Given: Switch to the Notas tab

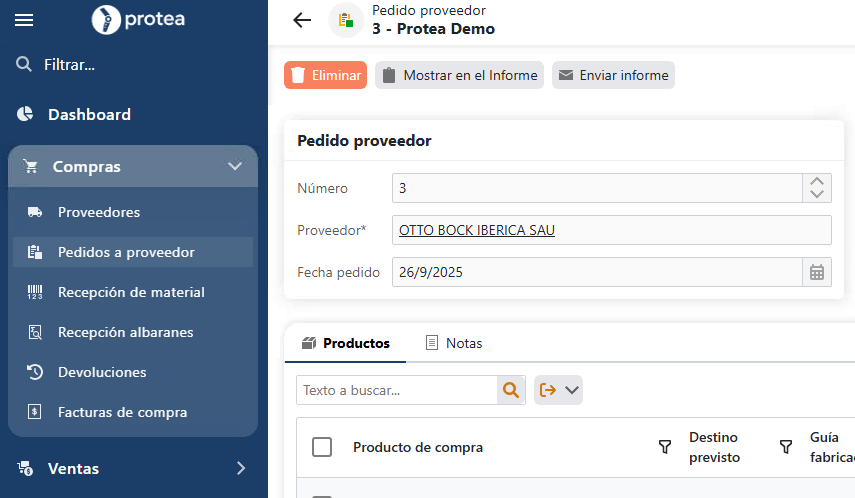Looking at the screenshot, I should [453, 343].
